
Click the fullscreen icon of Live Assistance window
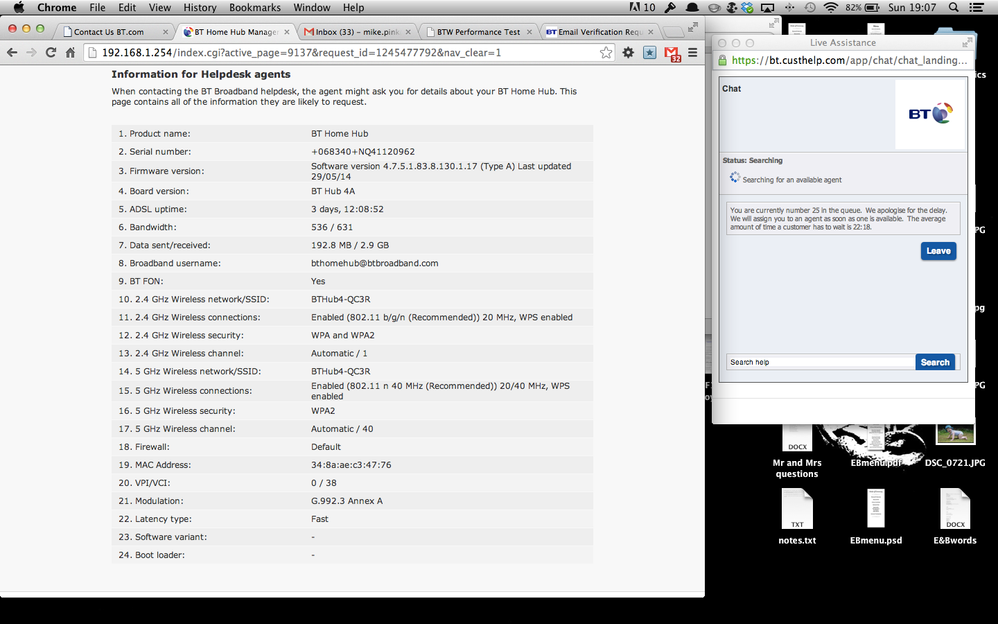(967, 42)
